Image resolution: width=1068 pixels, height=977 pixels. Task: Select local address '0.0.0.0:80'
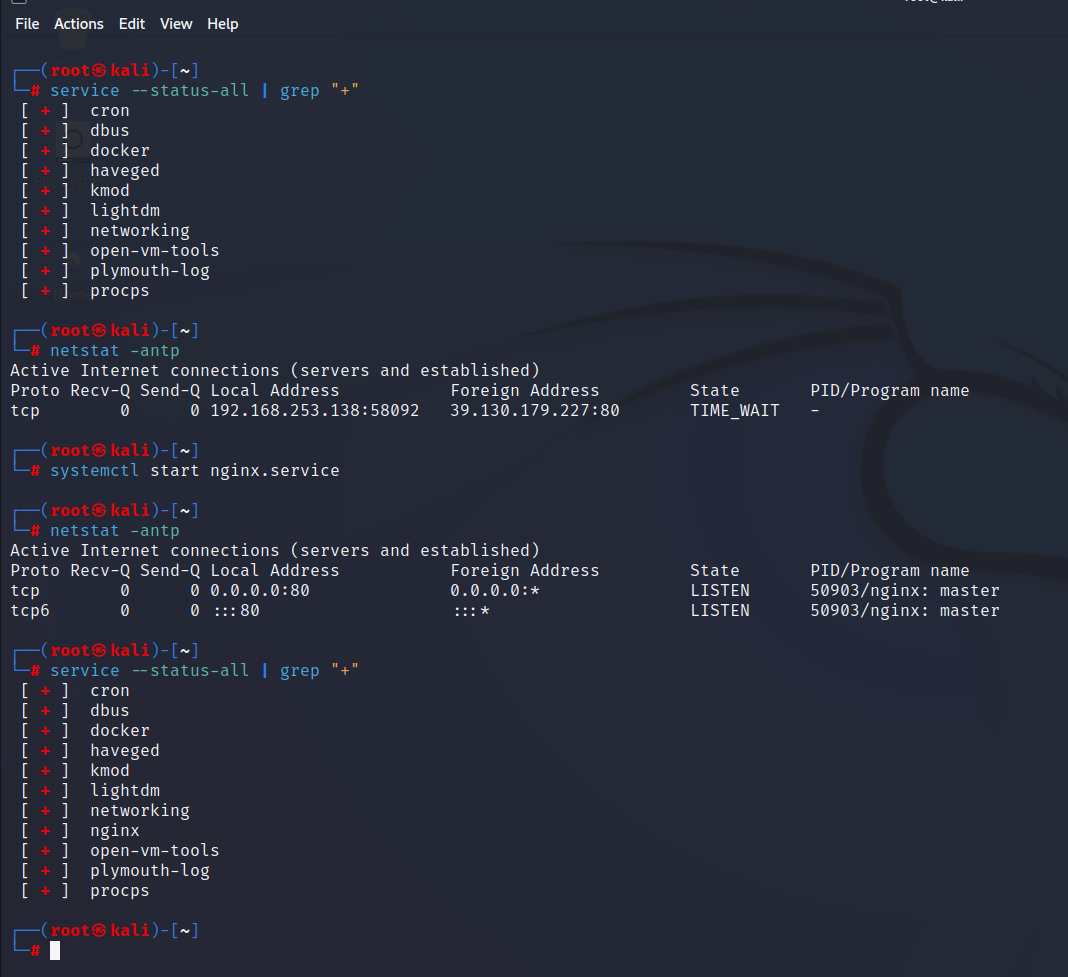260,591
